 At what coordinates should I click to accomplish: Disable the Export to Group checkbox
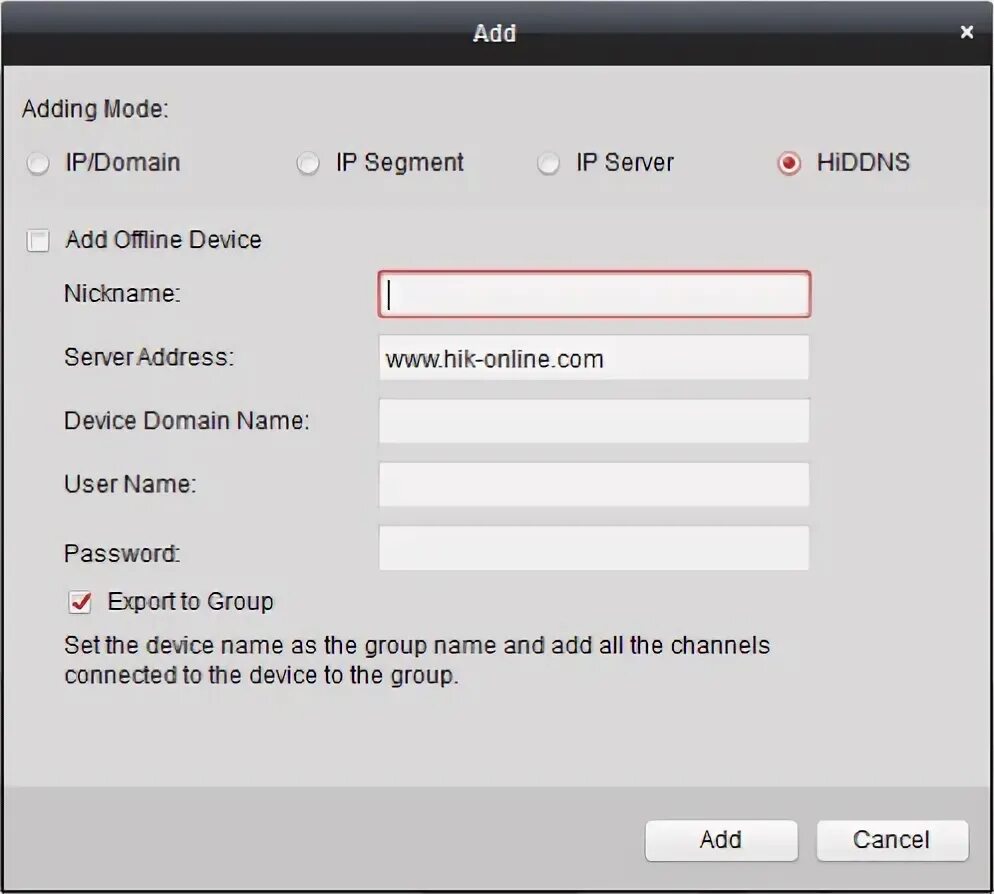tap(78, 601)
